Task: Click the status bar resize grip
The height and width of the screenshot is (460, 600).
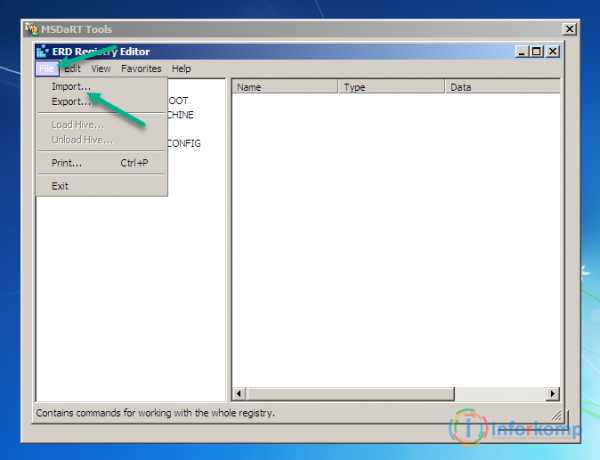Action: [x=557, y=416]
